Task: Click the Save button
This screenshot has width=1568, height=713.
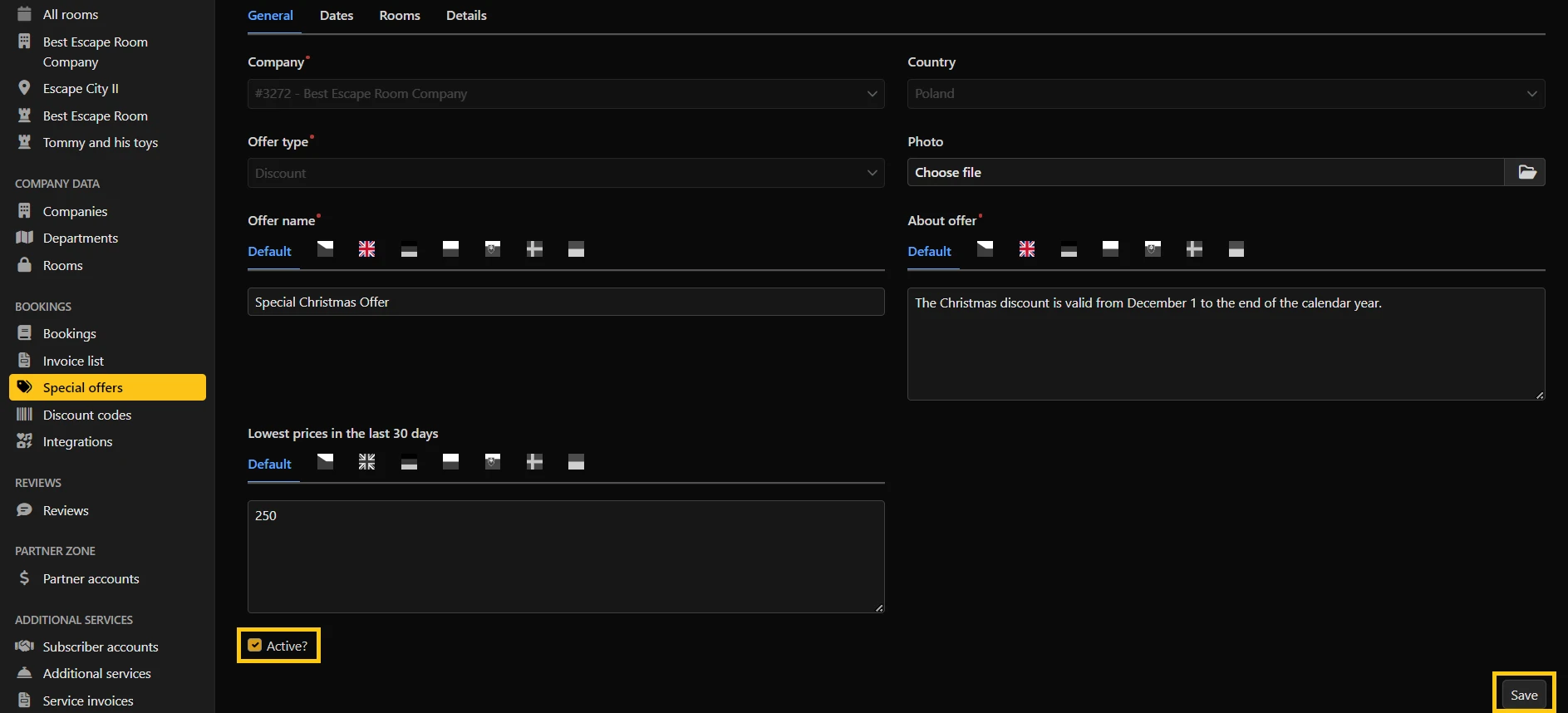Action: (x=1523, y=695)
